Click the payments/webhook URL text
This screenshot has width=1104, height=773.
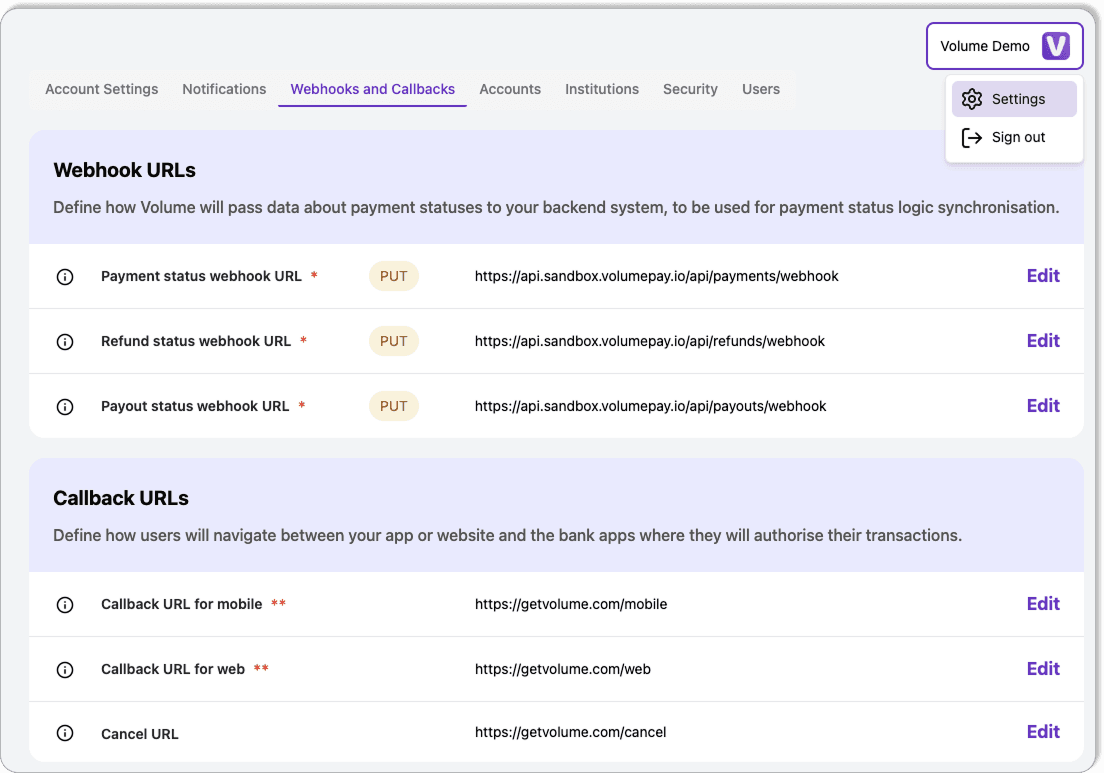656,276
